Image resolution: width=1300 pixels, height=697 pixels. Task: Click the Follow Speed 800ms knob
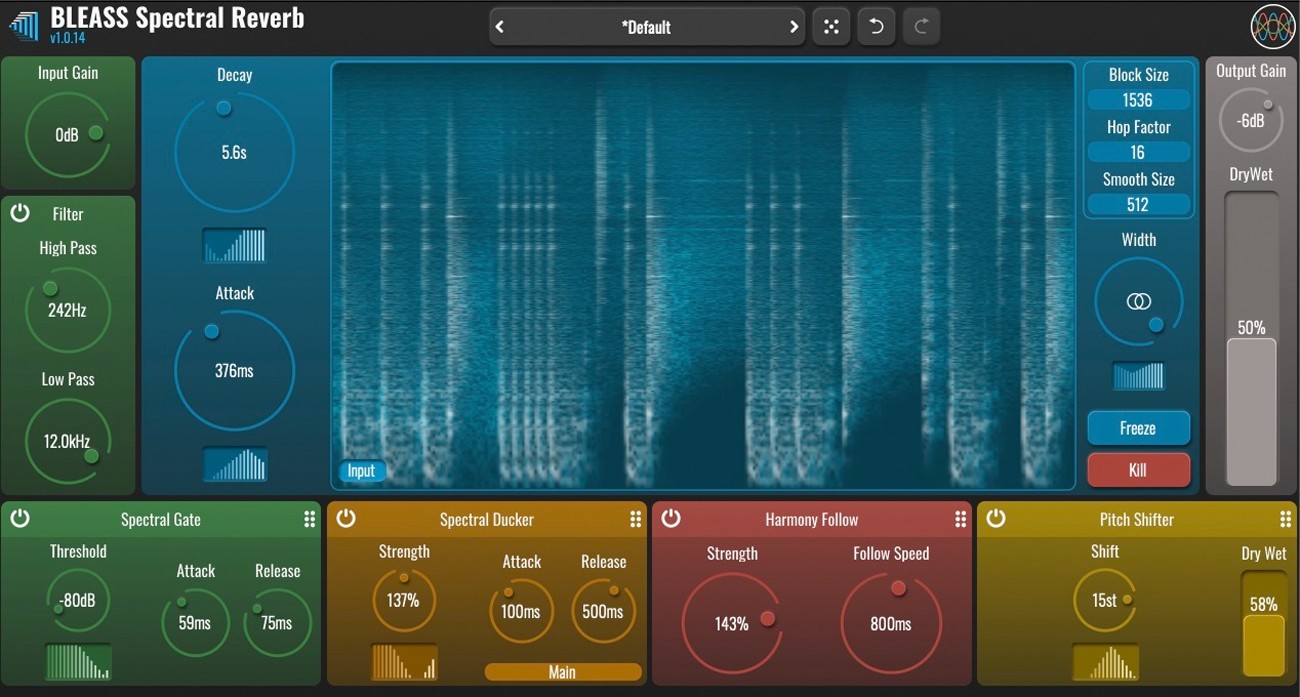click(x=891, y=624)
